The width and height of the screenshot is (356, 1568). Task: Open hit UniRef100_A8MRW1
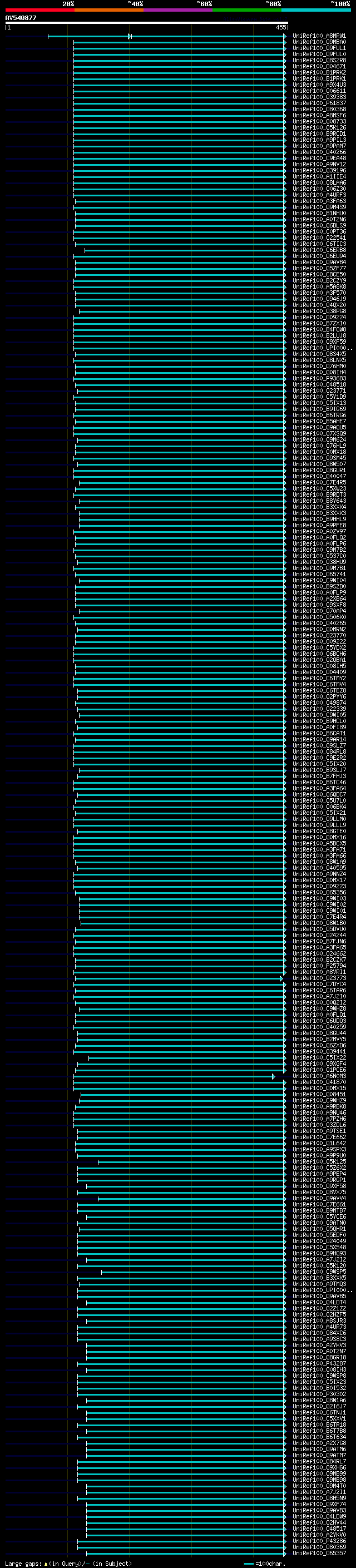coord(319,36)
